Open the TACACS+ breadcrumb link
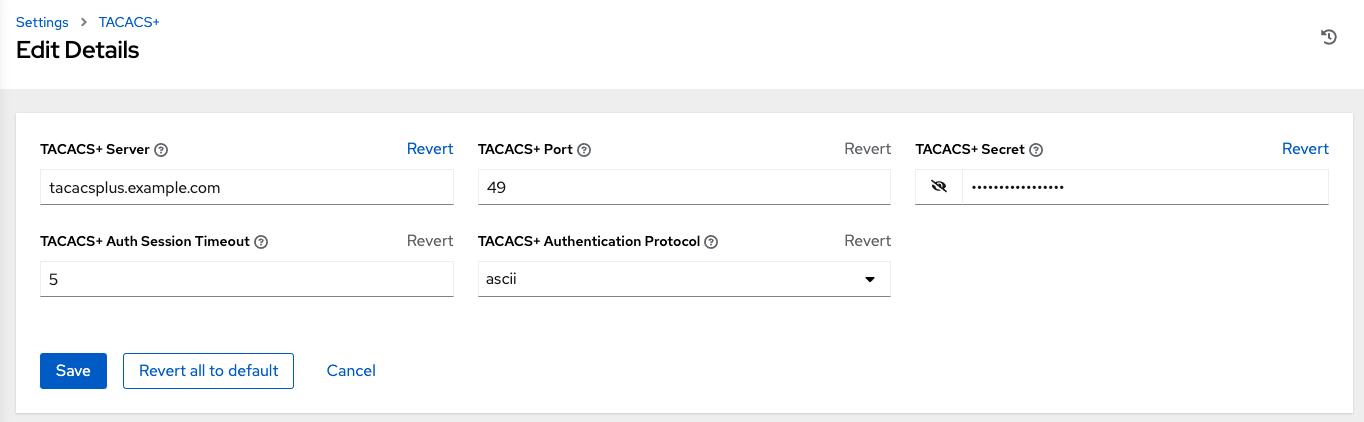Image resolution: width=1364 pixels, height=422 pixels. click(129, 22)
